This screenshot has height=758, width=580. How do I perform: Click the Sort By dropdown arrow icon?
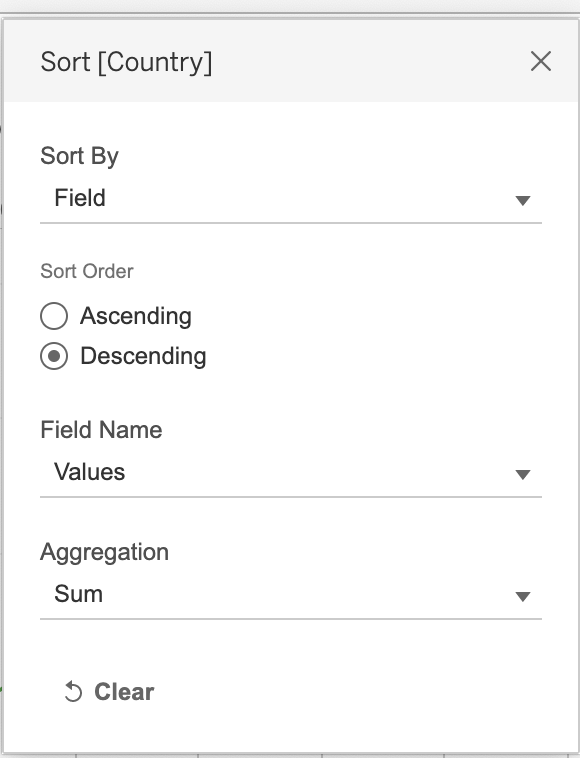click(x=523, y=200)
